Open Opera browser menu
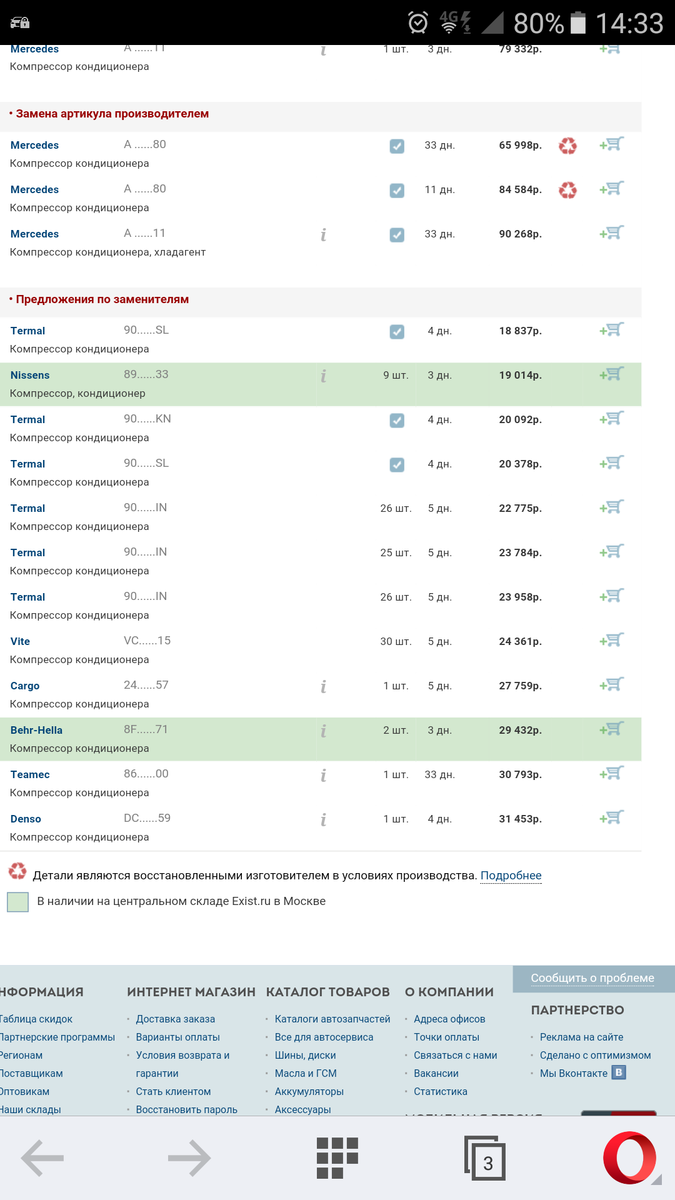Image resolution: width=675 pixels, height=1200 pixels. click(x=631, y=1159)
